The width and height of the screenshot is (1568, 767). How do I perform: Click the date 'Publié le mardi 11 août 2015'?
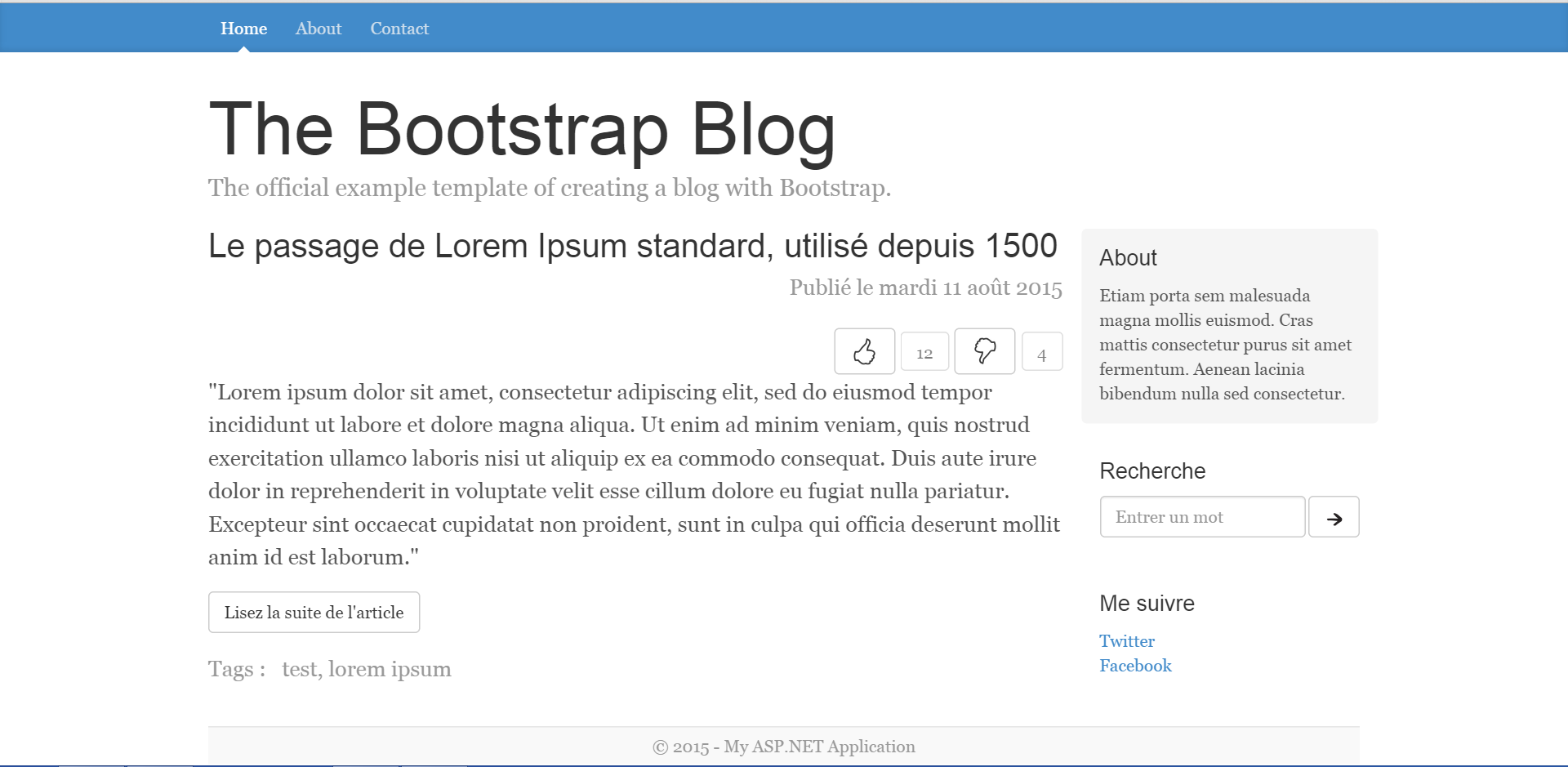(x=925, y=288)
